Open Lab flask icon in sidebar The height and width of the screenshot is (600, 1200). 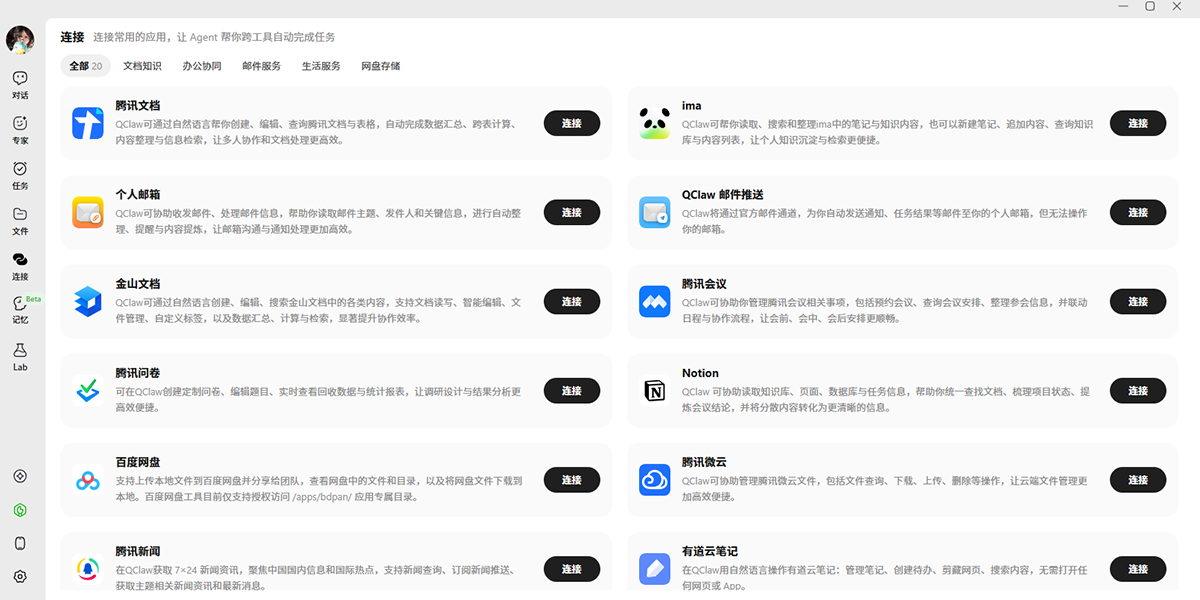click(x=20, y=357)
